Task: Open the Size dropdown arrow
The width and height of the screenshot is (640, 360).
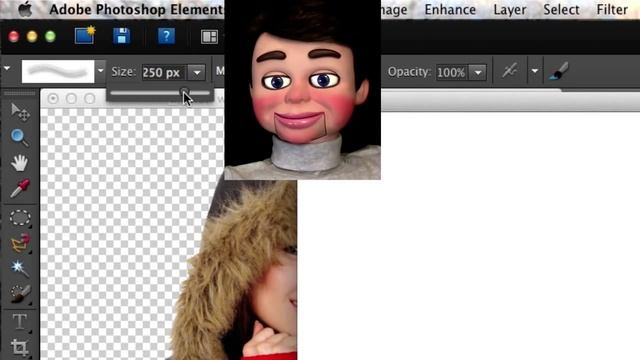Action: point(197,73)
